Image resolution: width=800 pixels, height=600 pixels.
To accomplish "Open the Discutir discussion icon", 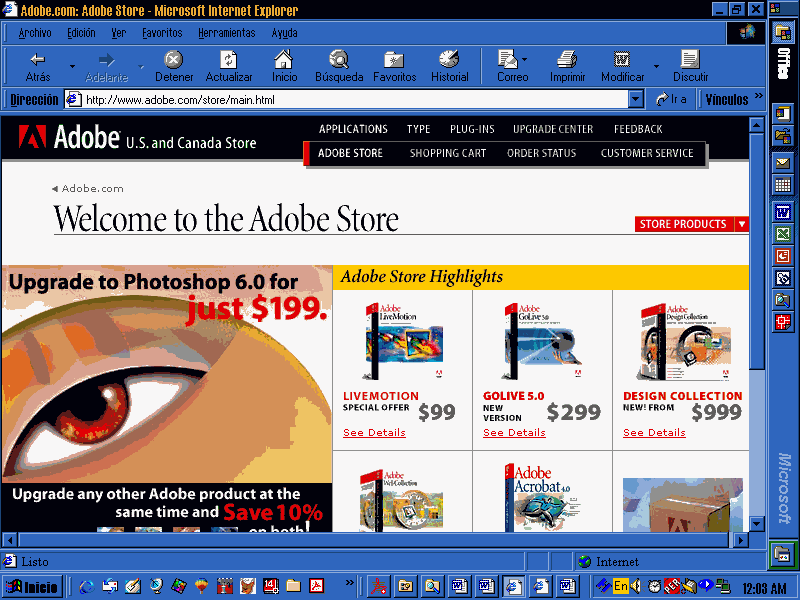I will click(690, 60).
